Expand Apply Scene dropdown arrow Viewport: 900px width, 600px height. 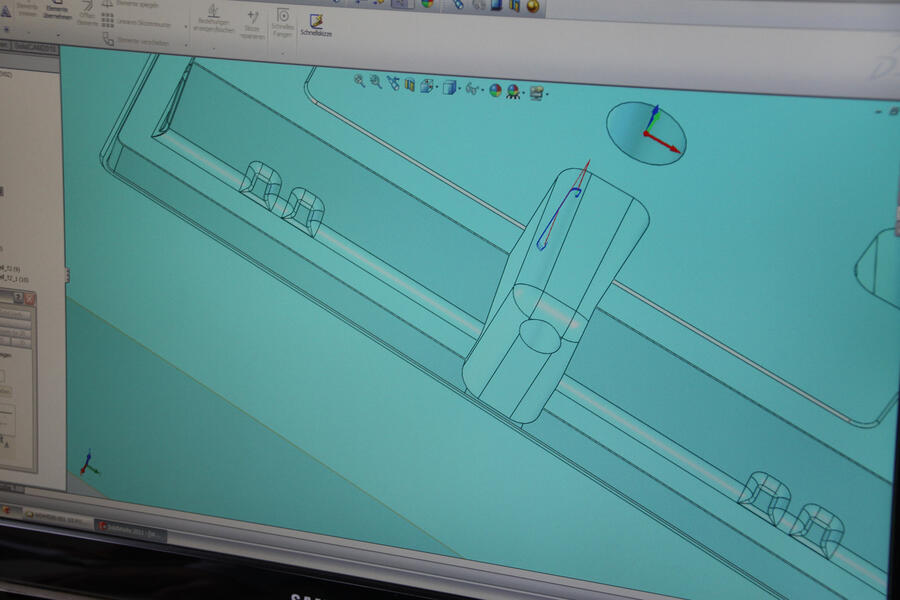point(523,92)
